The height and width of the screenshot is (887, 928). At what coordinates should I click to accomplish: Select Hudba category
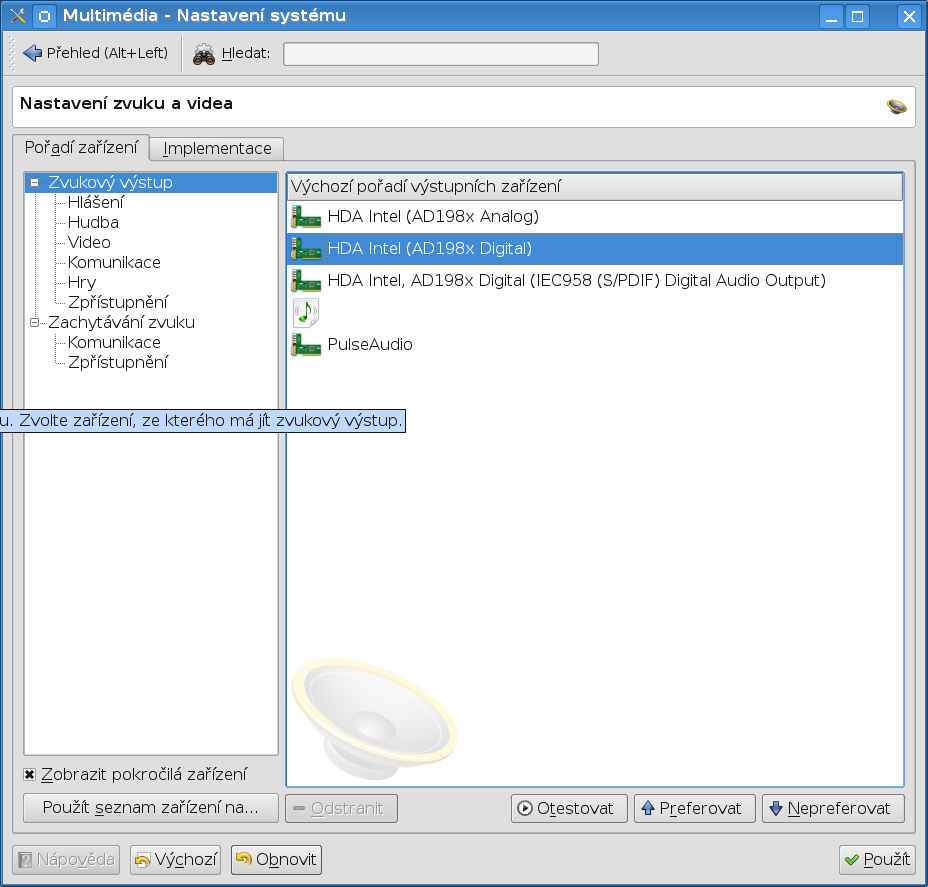93,222
